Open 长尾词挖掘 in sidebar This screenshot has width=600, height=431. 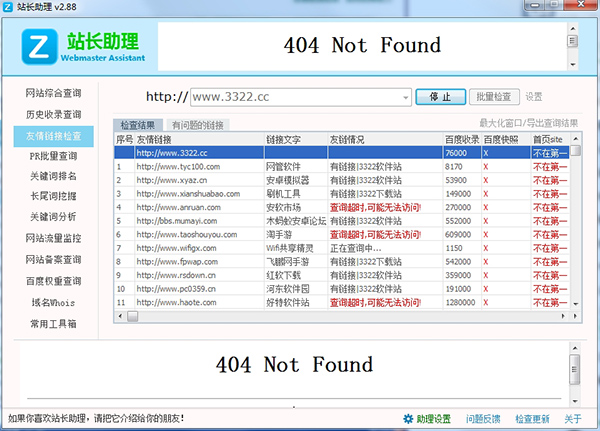pos(54,196)
